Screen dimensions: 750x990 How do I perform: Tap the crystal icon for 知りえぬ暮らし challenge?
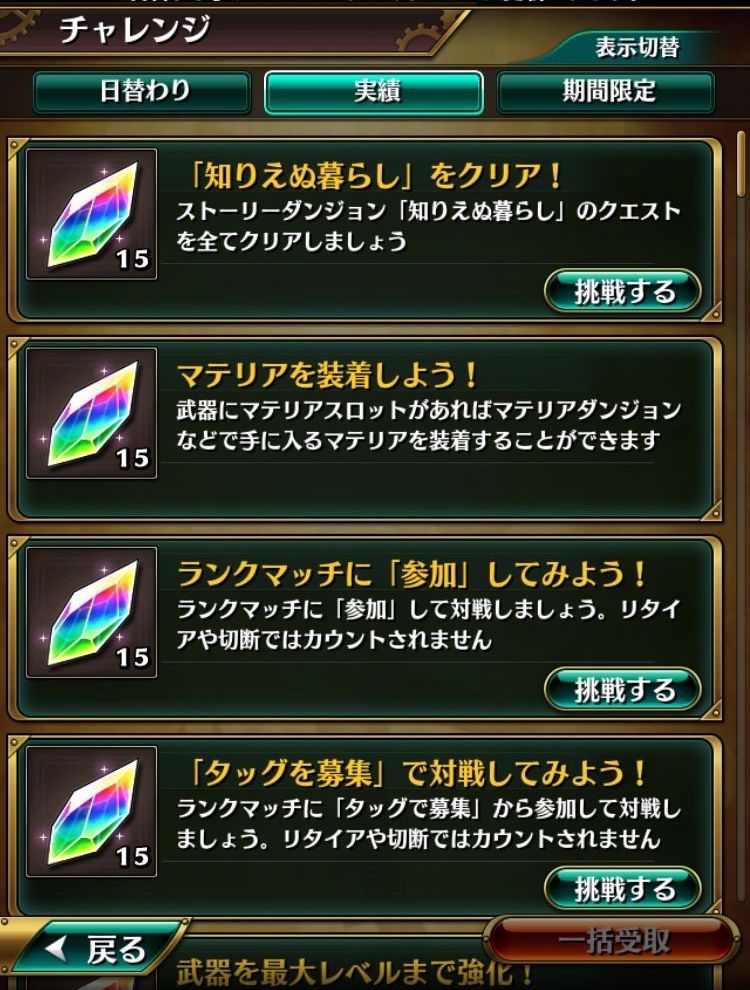(x=92, y=214)
